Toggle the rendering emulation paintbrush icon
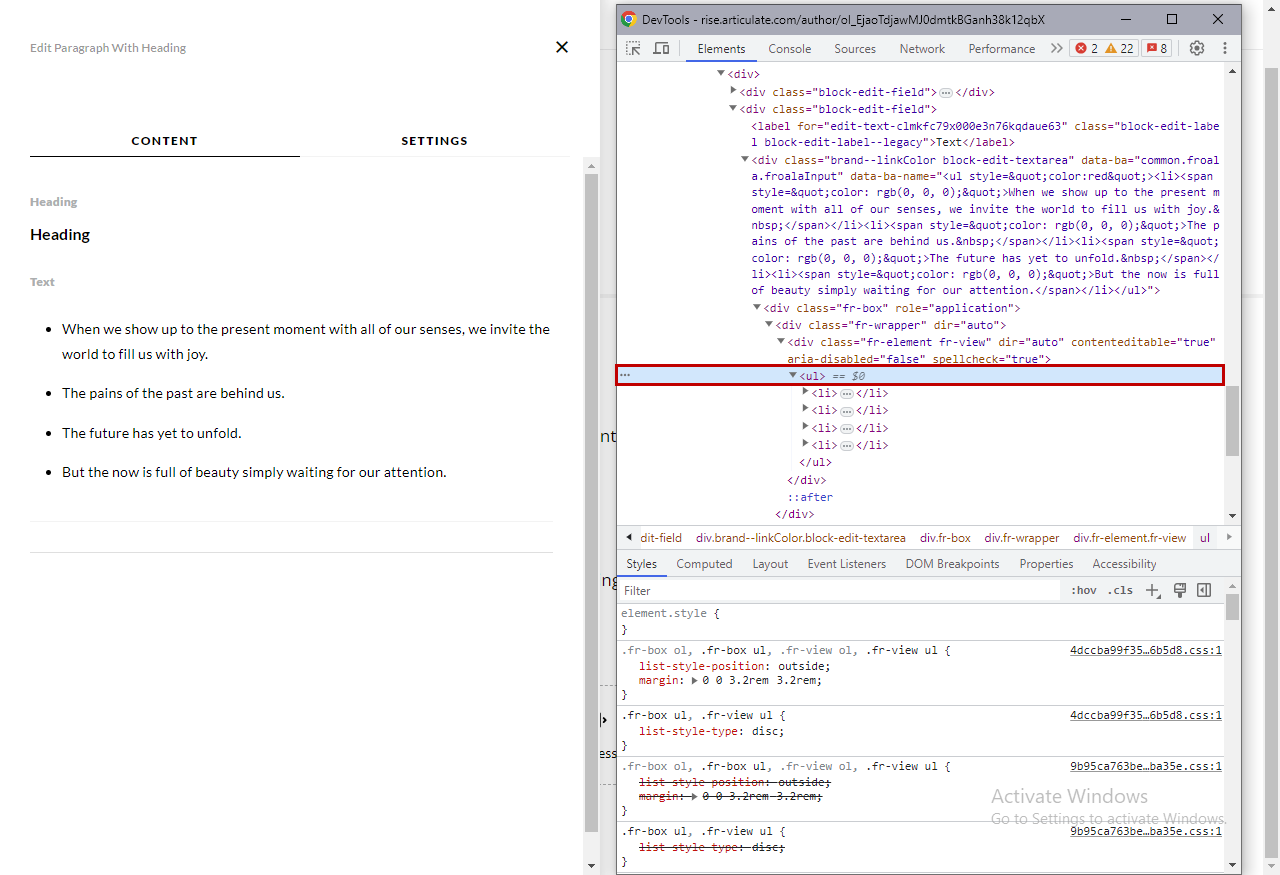The height and width of the screenshot is (875, 1280). [x=1180, y=590]
